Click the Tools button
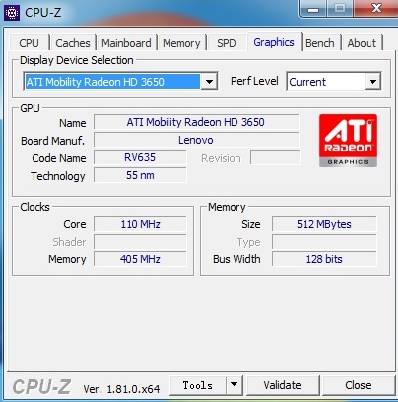This screenshot has height=402, width=398. tap(198, 385)
